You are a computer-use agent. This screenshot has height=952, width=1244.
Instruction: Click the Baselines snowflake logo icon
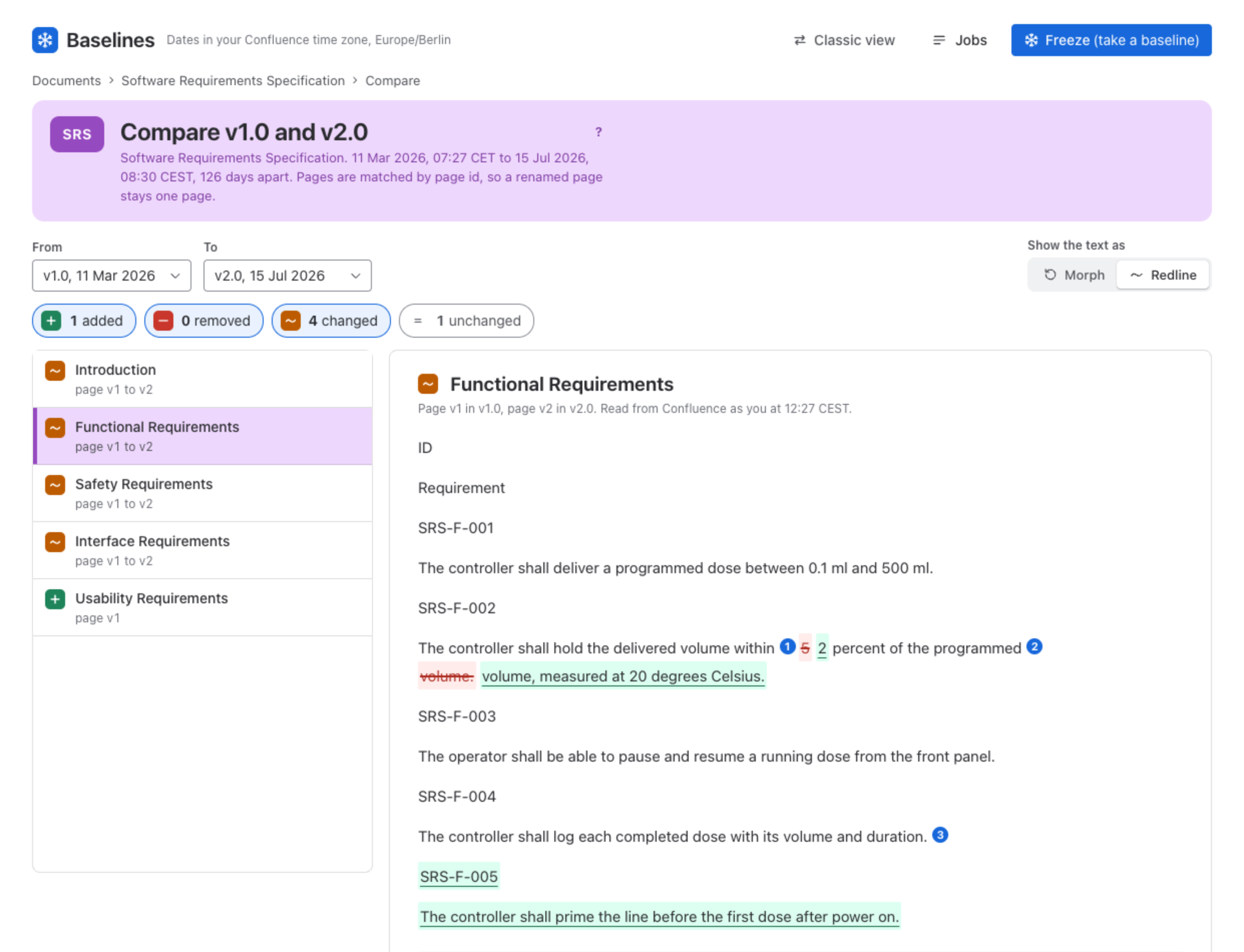(45, 40)
